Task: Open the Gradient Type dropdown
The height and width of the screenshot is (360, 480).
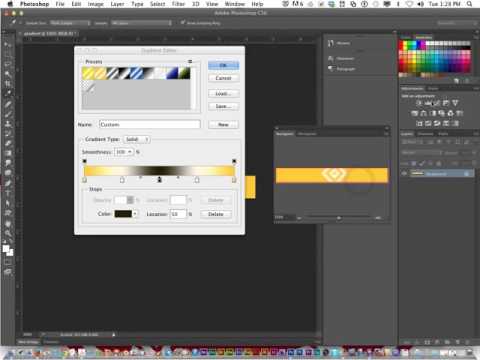Action: pos(137,139)
